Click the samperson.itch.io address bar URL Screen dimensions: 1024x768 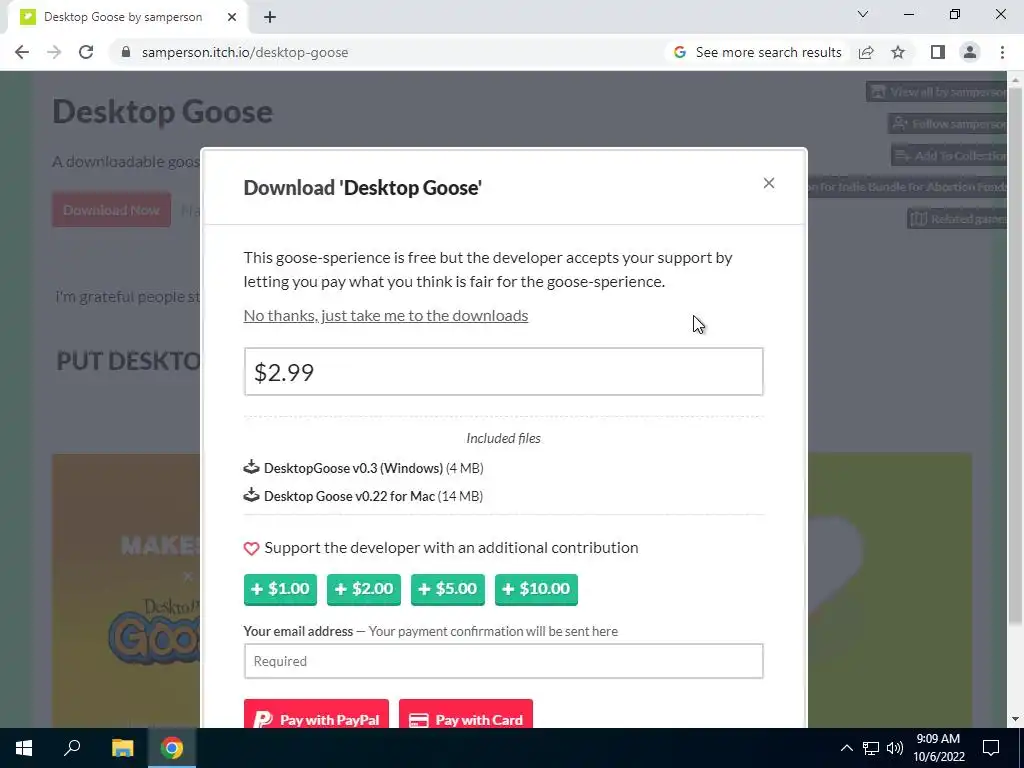(x=245, y=52)
